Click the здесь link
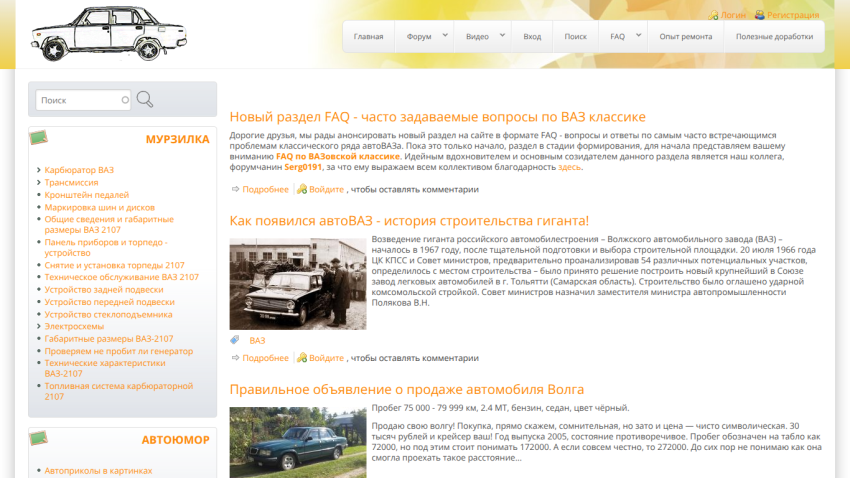Screen dimensions: 850x478 (x=569, y=167)
